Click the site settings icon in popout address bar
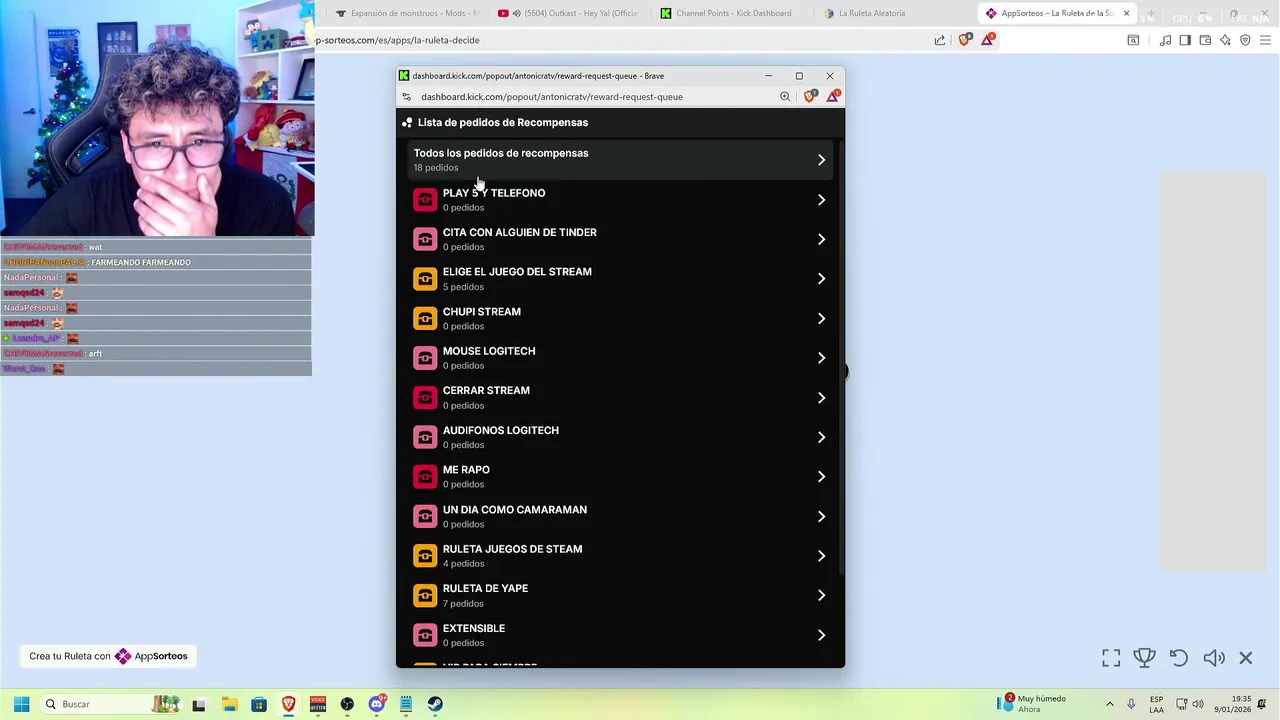Image resolution: width=1280 pixels, height=720 pixels. tap(406, 97)
